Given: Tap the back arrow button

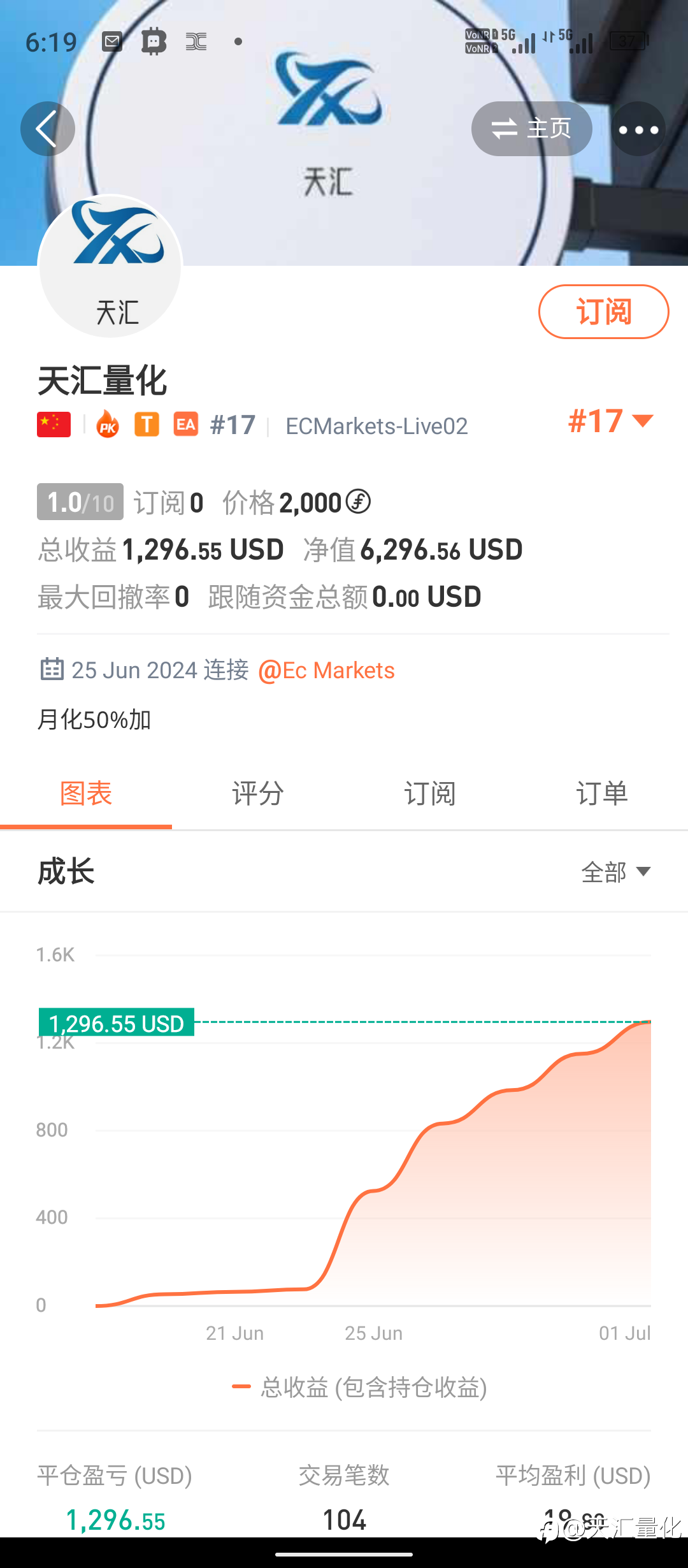Looking at the screenshot, I should pos(47,129).
